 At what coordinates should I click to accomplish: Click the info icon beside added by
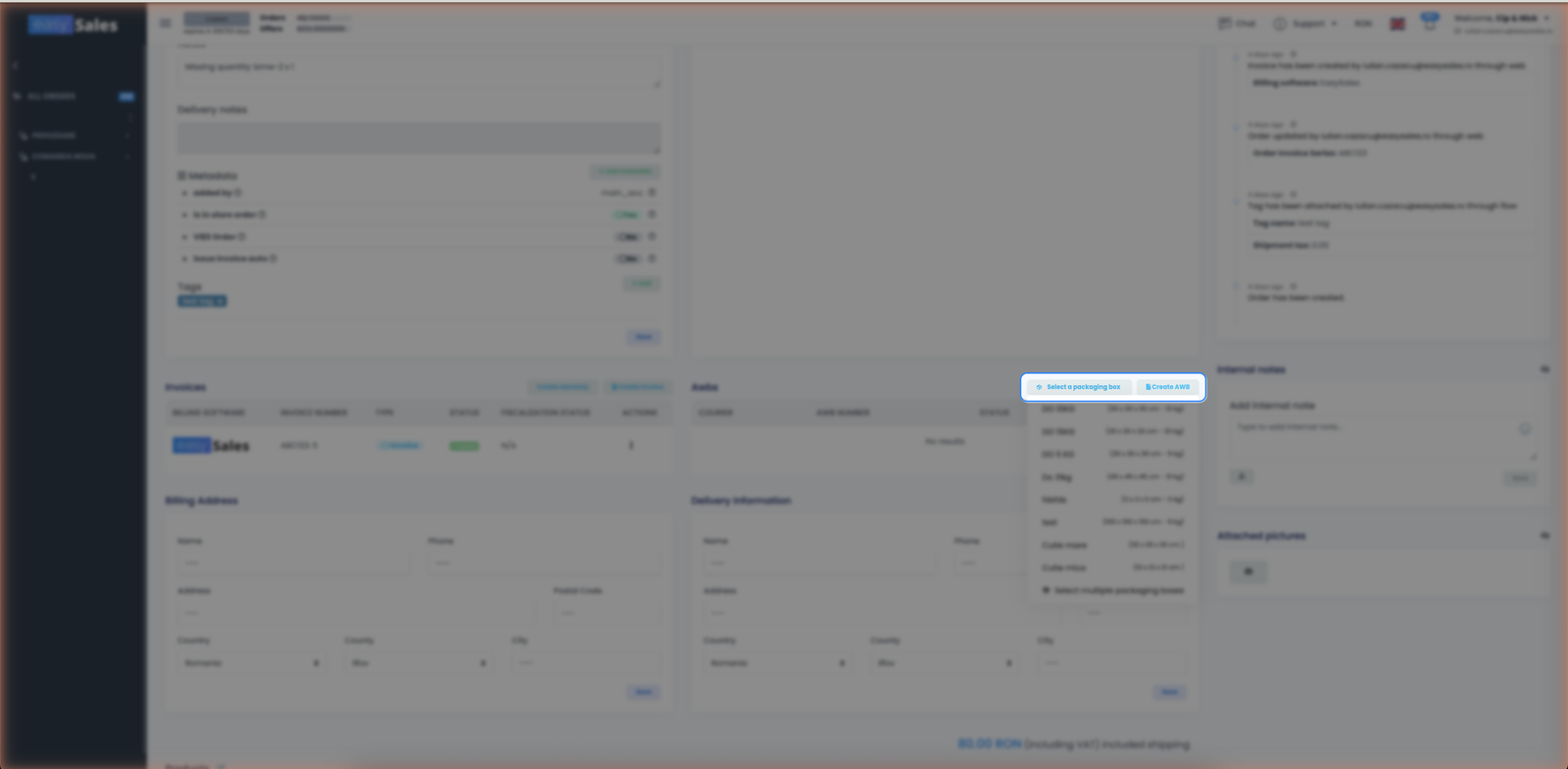click(x=238, y=193)
